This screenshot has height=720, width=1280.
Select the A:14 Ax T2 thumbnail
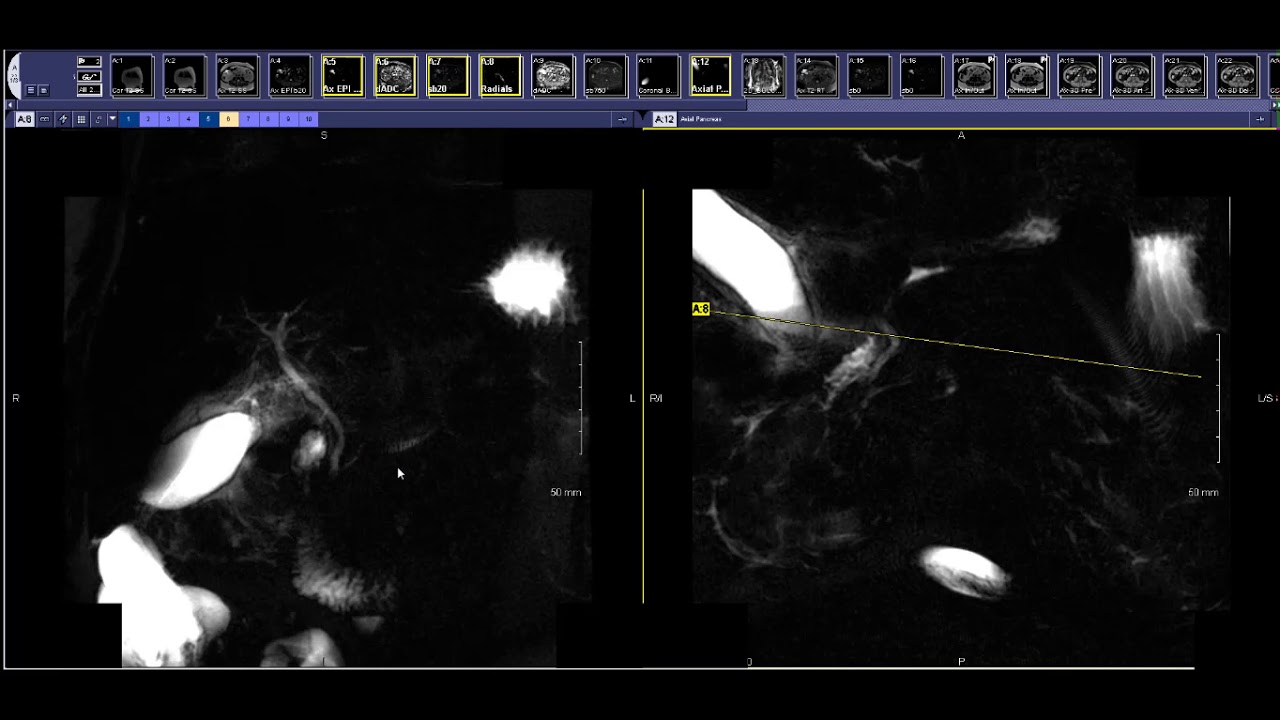pos(816,76)
